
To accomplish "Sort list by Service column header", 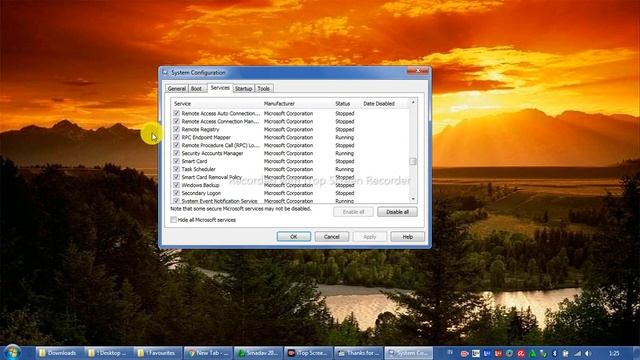I will coord(216,104).
